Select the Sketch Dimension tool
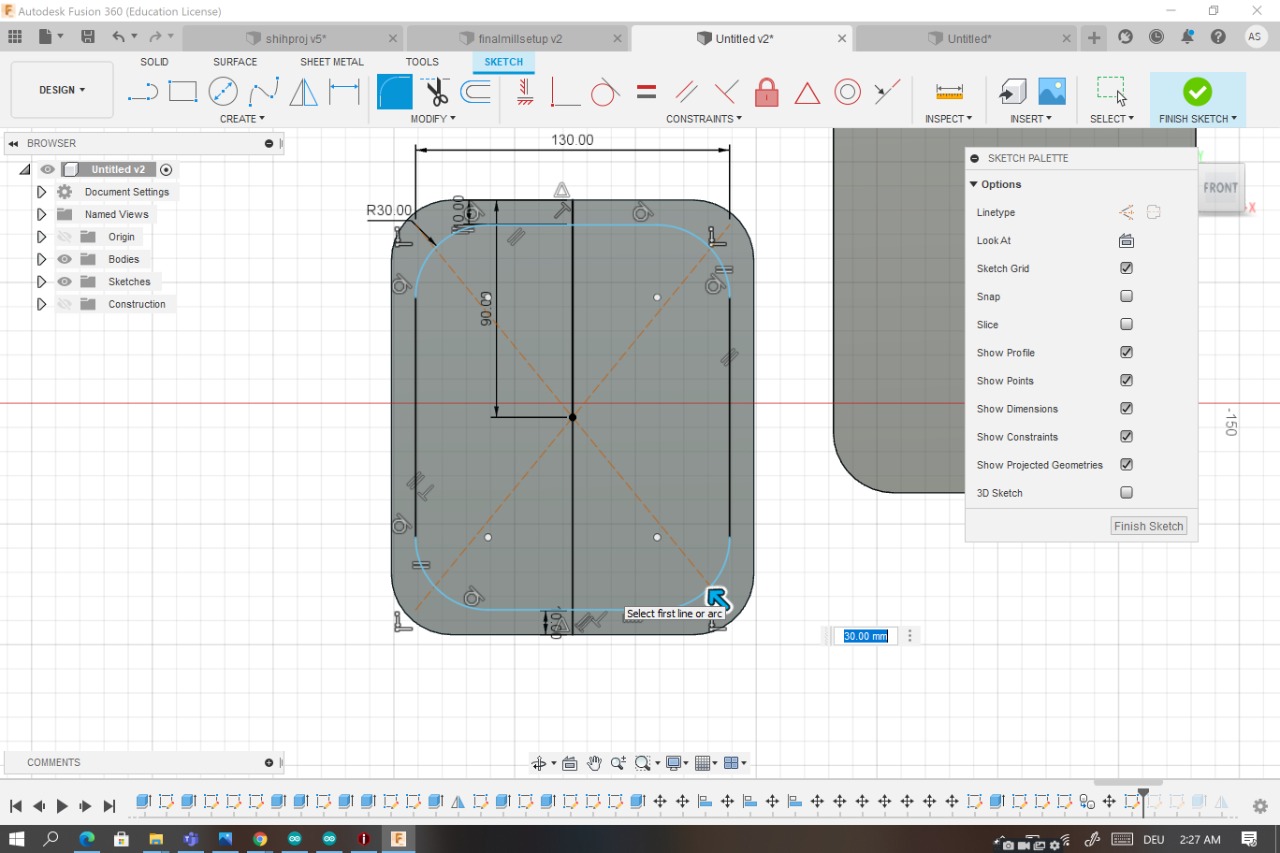1280x853 pixels. coord(344,92)
